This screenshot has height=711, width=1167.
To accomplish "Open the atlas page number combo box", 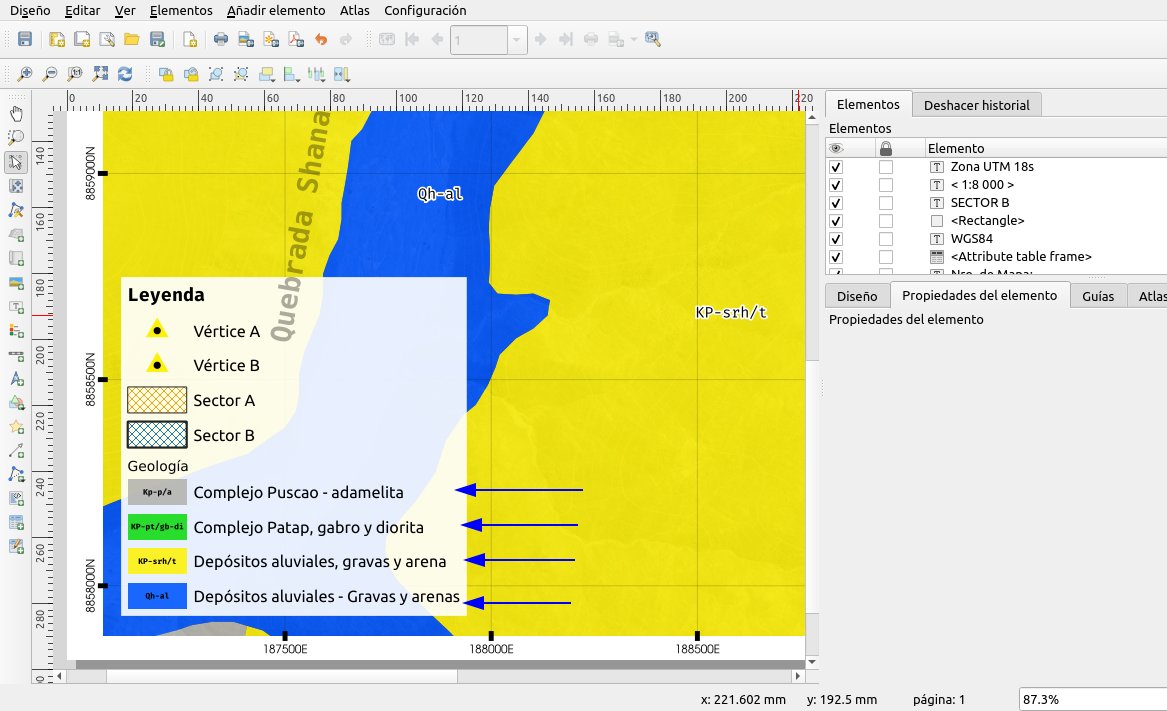I will pyautogui.click(x=489, y=39).
